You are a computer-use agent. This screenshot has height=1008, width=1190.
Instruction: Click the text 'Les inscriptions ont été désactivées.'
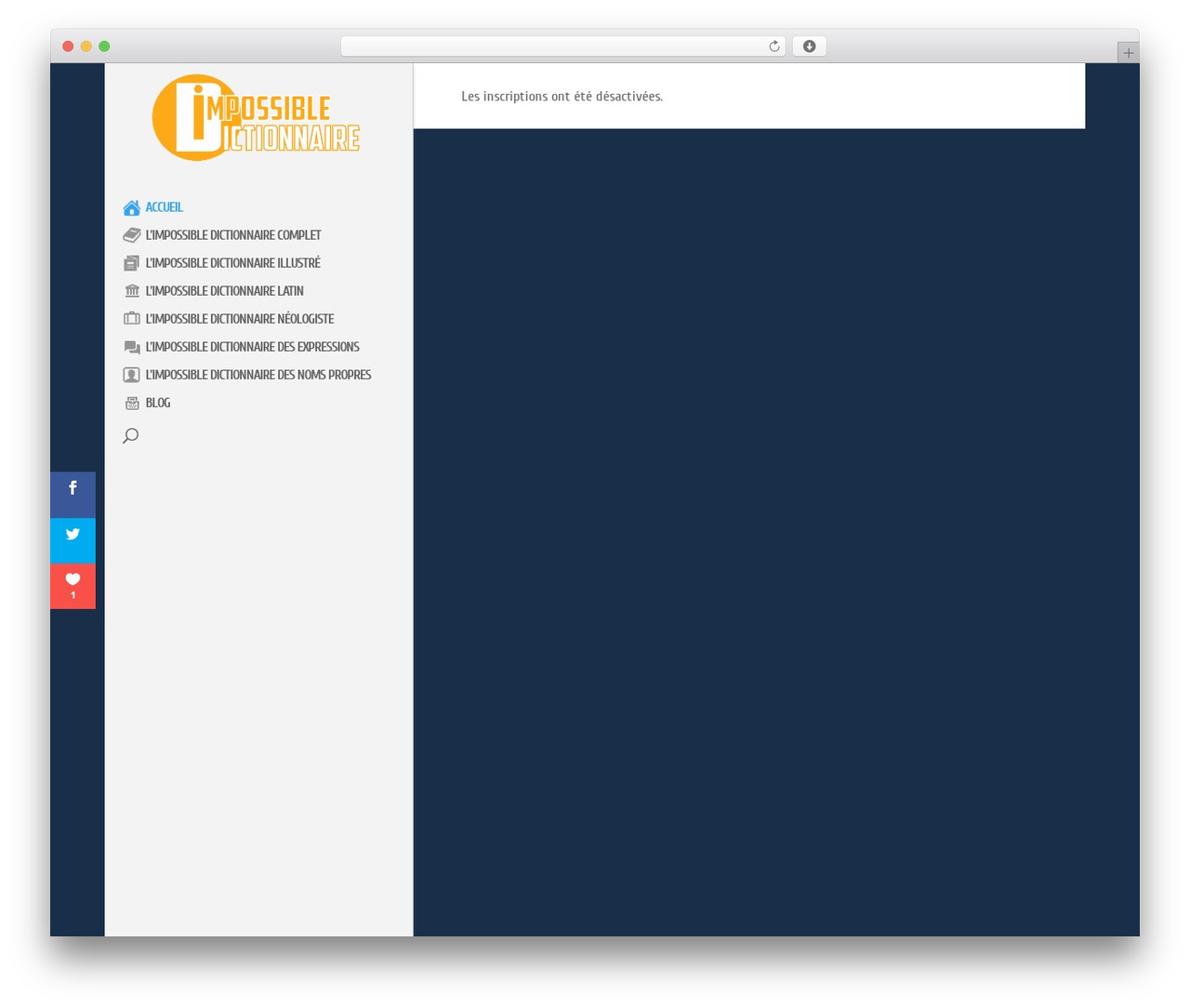(562, 97)
